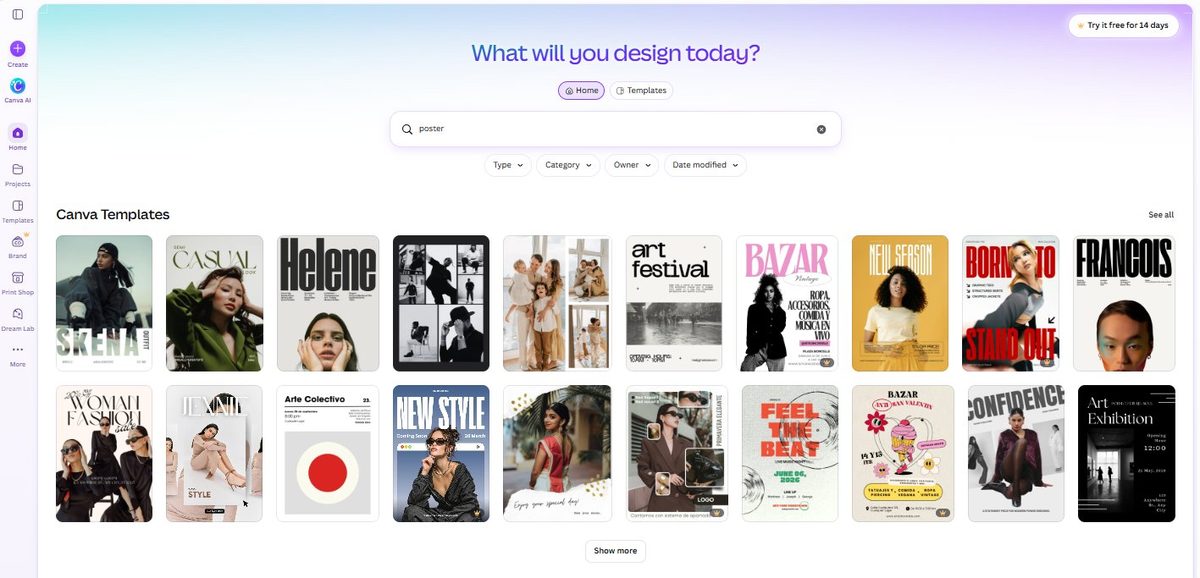Image resolution: width=1200 pixels, height=578 pixels.
Task: Expand the Type filter dropdown
Action: [508, 165]
